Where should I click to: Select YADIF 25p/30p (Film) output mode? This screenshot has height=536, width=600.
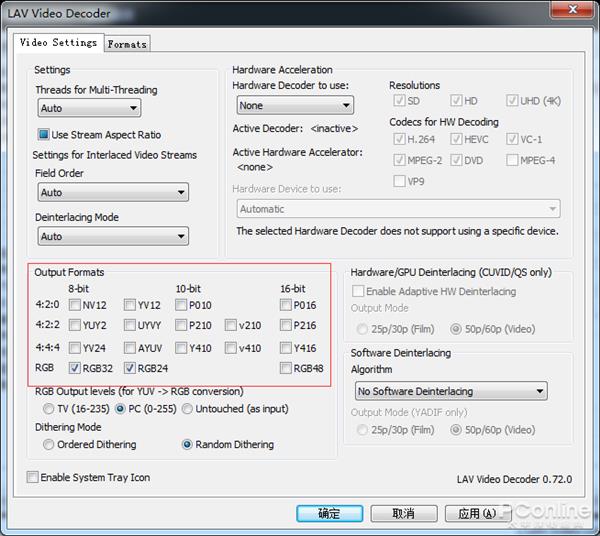point(362,430)
